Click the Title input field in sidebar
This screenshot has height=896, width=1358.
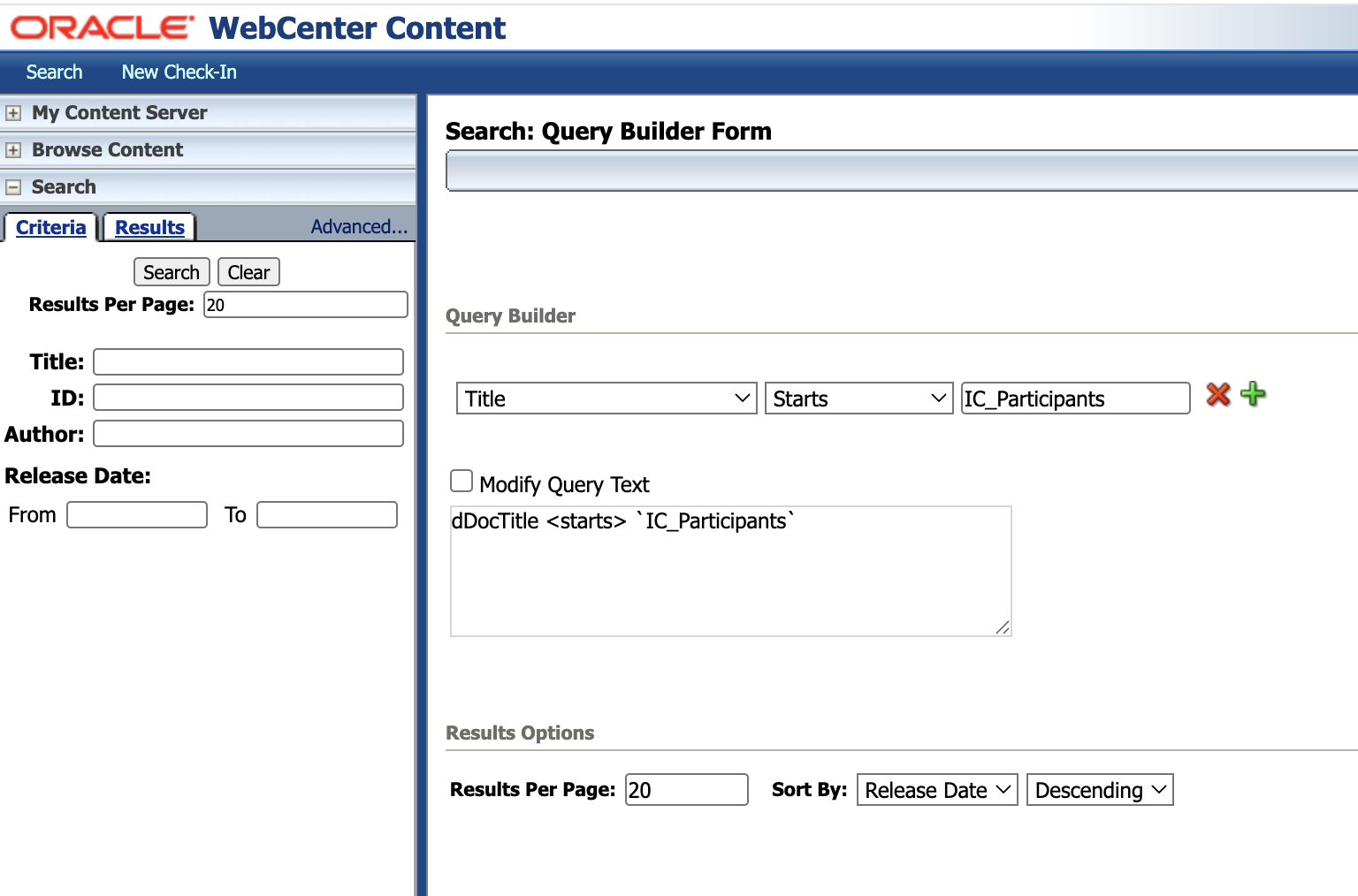248,361
